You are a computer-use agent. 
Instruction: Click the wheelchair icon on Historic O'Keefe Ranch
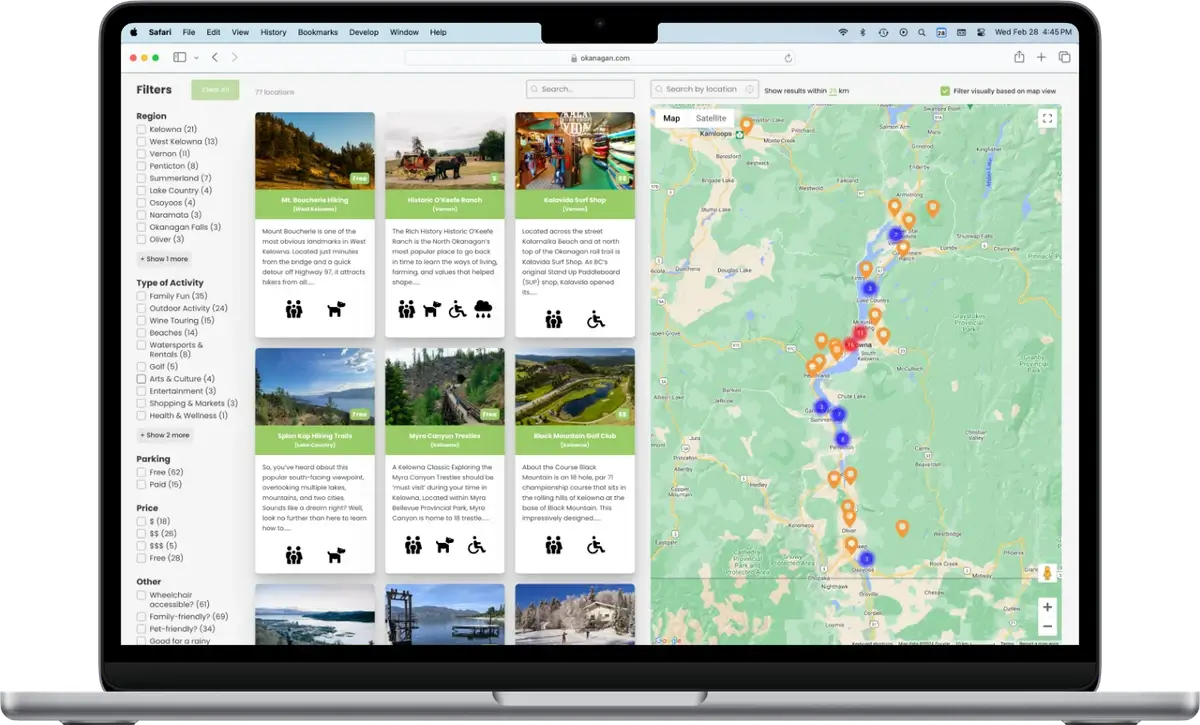[x=457, y=309]
